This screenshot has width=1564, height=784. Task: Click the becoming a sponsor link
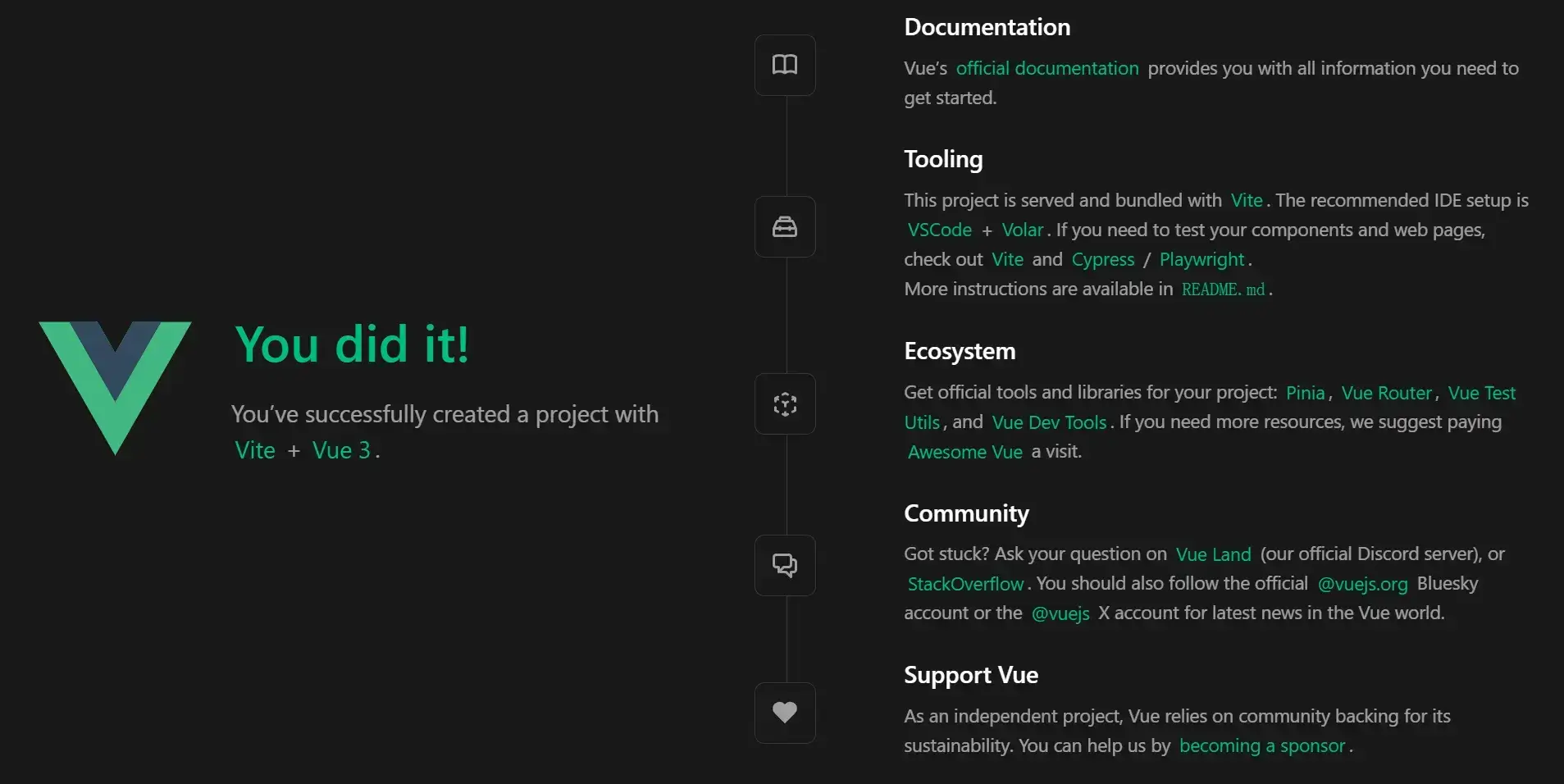1262,746
